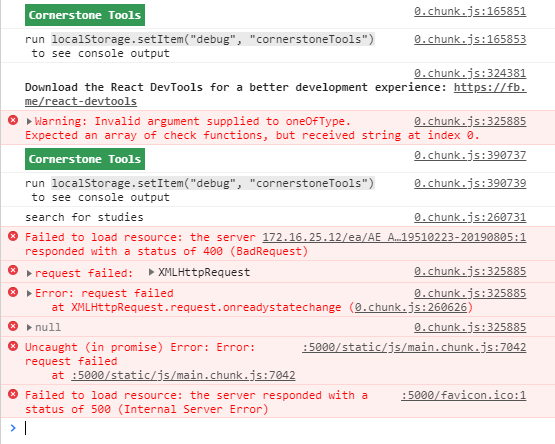Image resolution: width=555 pixels, height=444 pixels.
Task: Select the 'search for studies' log text
Action: tap(84, 217)
